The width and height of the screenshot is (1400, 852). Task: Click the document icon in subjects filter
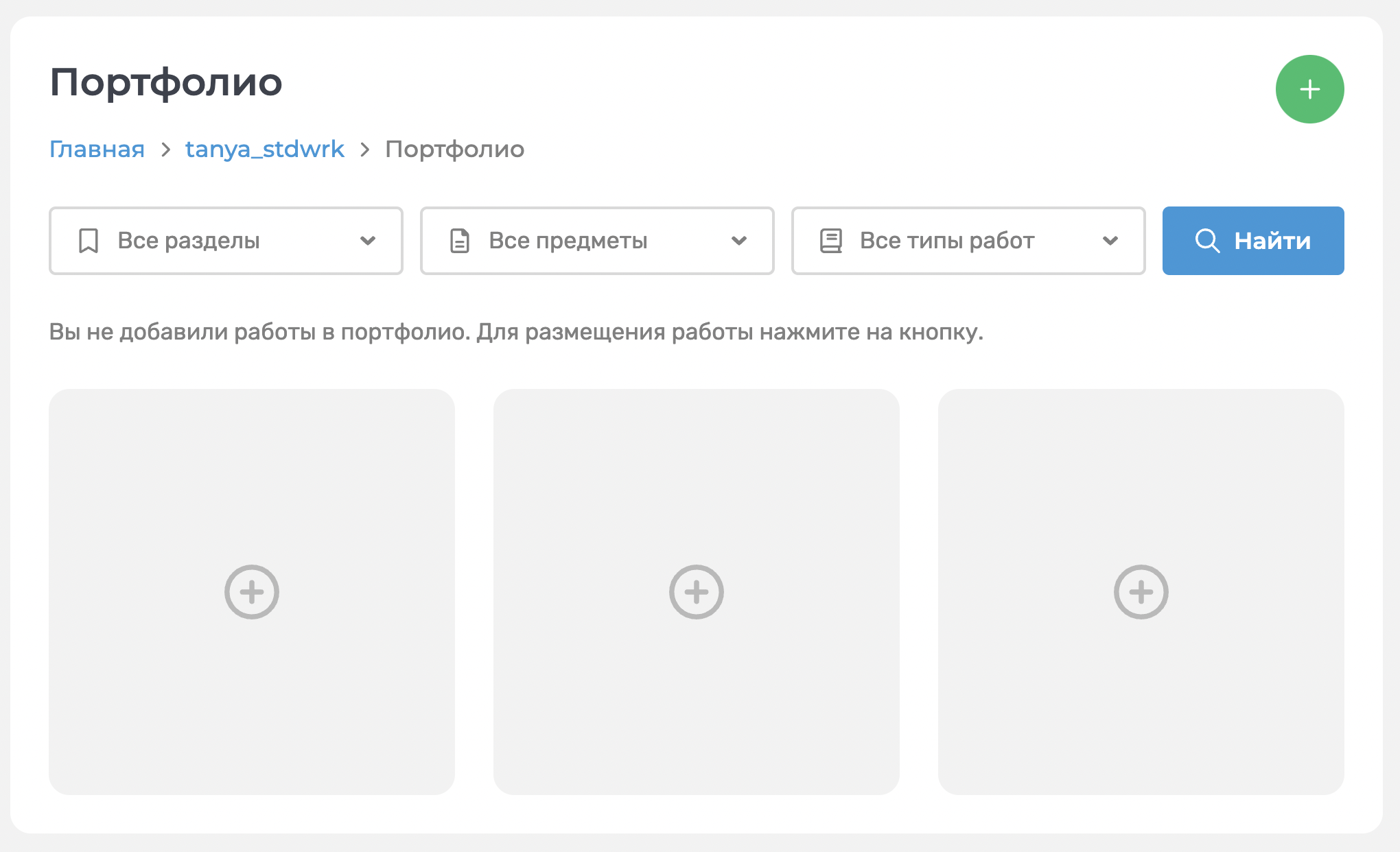click(460, 241)
